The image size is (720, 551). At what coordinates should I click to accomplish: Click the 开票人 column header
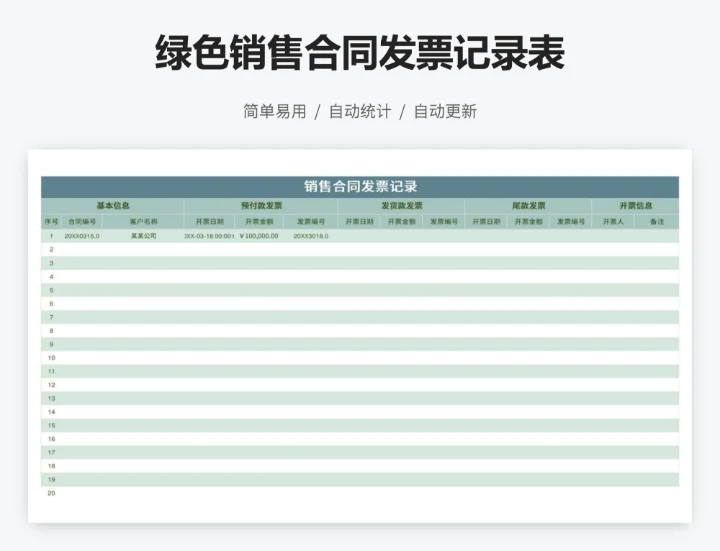tap(613, 222)
